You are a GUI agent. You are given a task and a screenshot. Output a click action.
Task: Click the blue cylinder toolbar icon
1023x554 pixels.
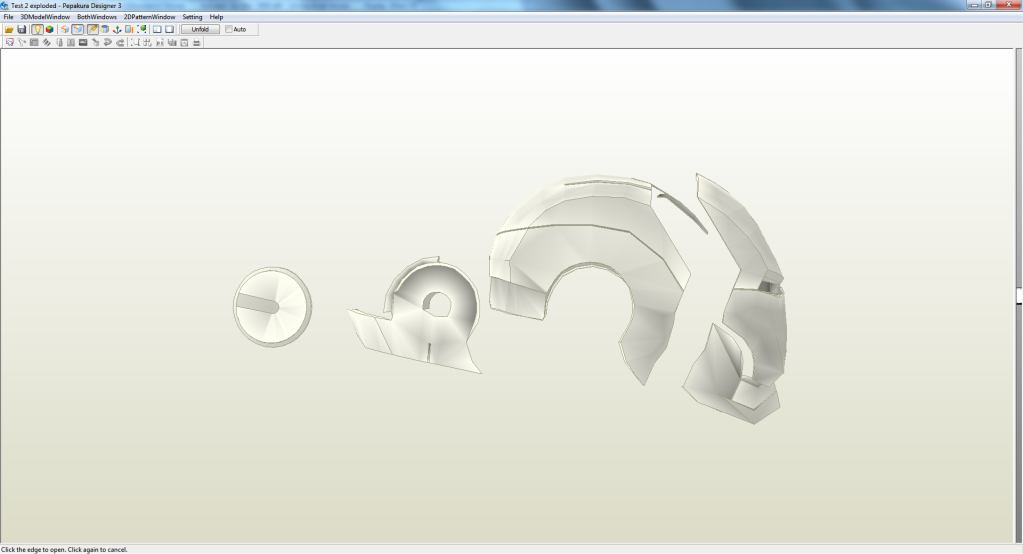point(104,29)
